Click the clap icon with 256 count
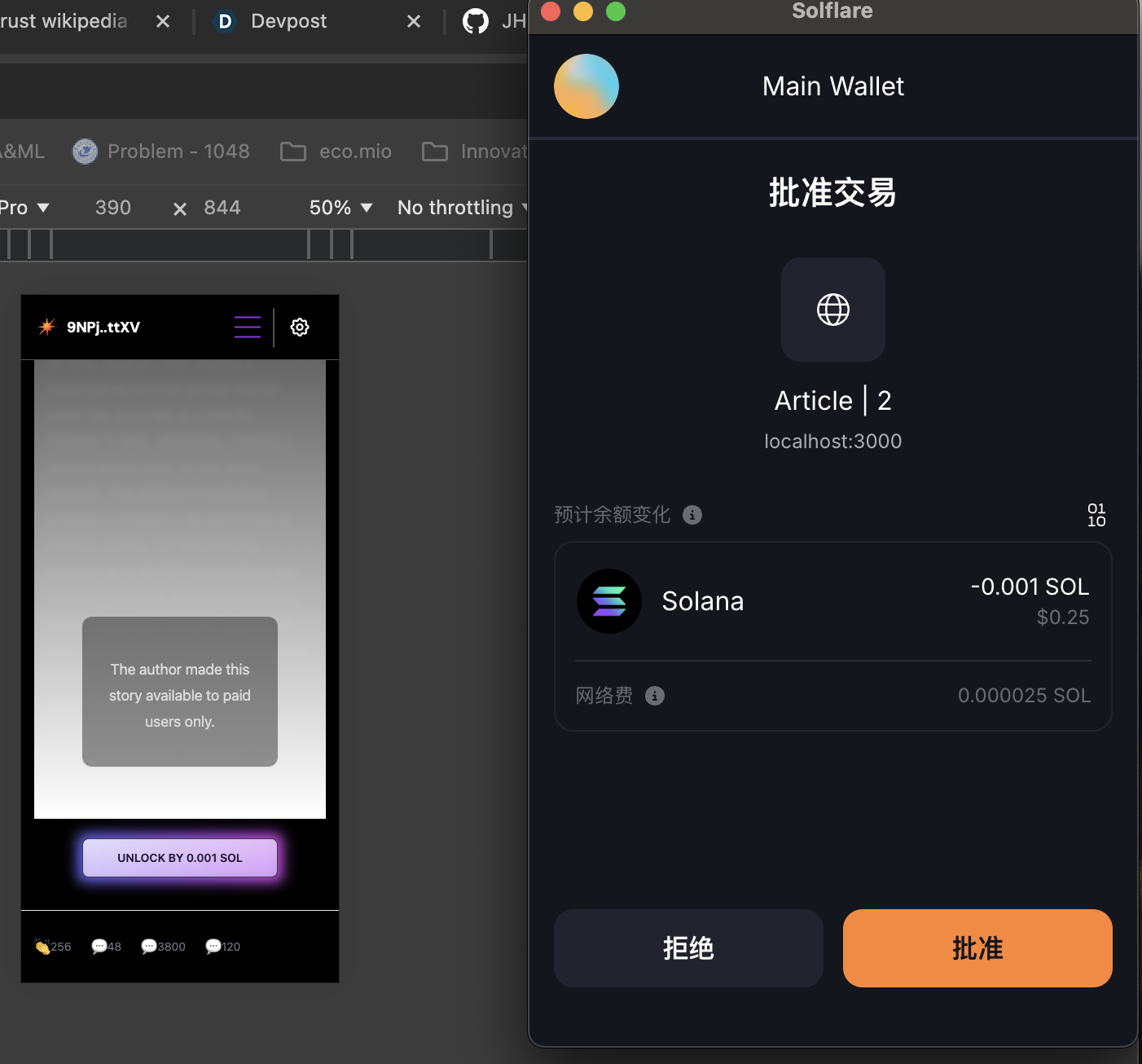 click(42, 947)
